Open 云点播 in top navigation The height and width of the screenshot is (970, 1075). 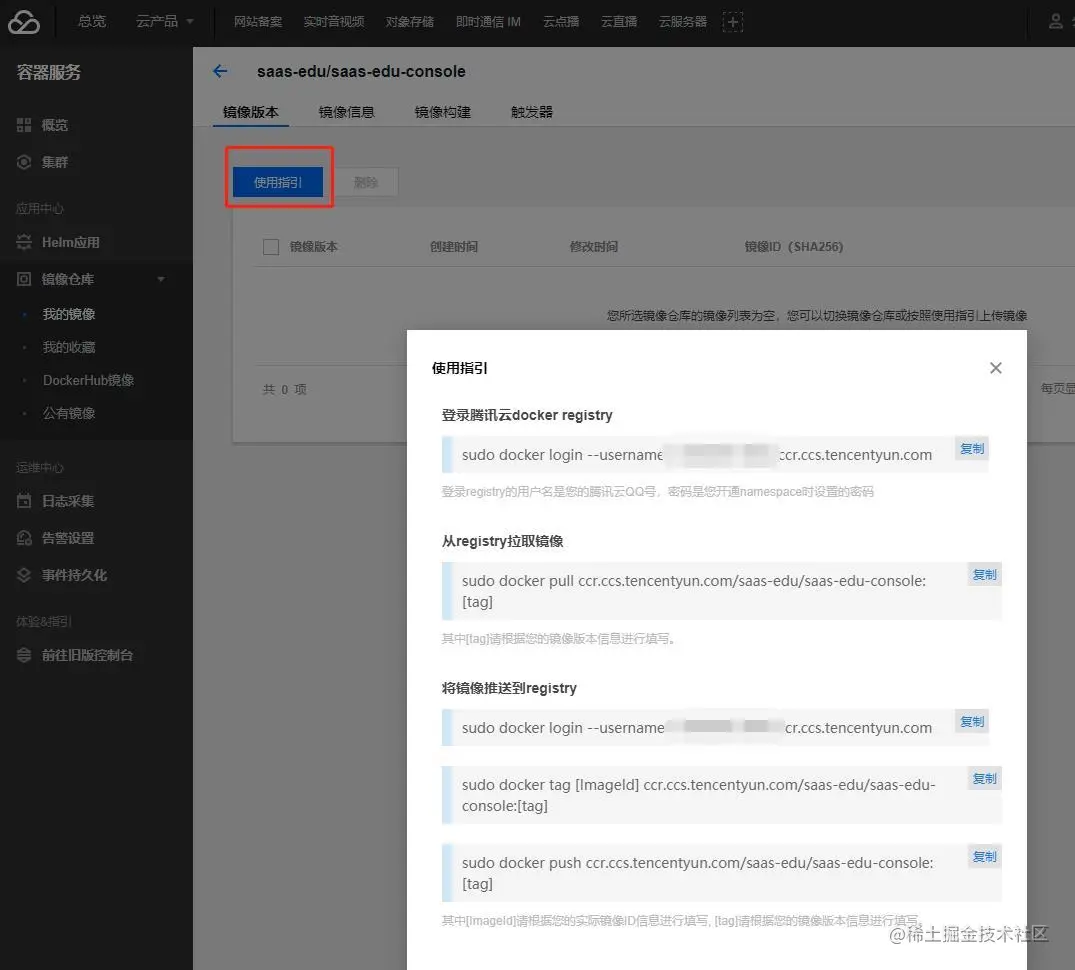[561, 22]
